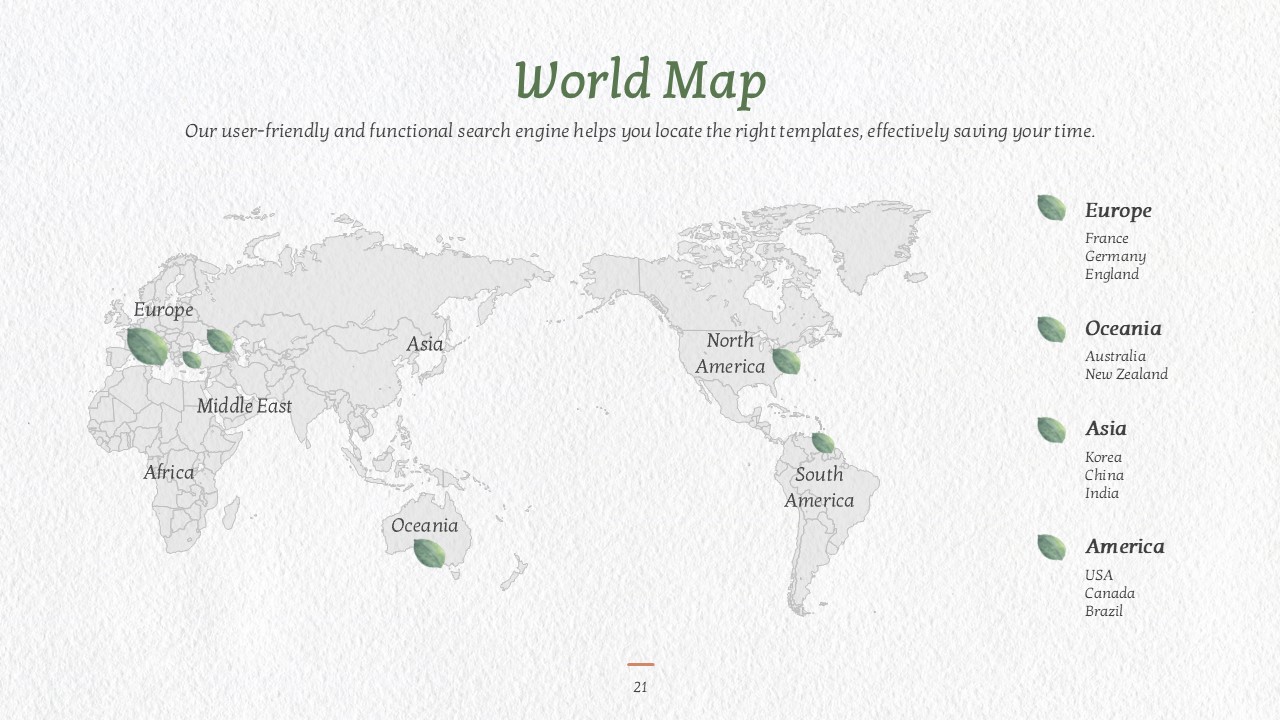Viewport: 1280px width, 720px height.
Task: Select the leaf marker on Australia
Action: coord(429,553)
